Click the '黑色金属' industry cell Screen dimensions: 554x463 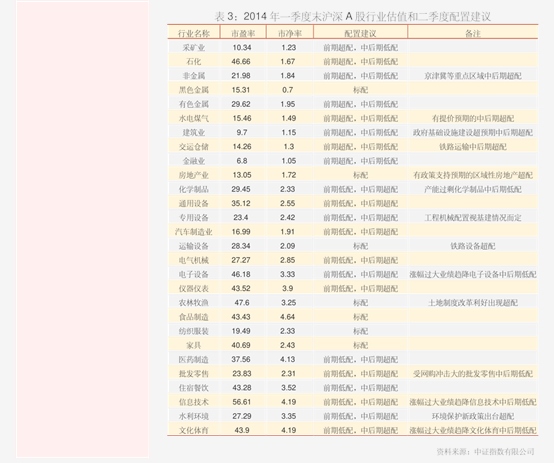point(194,90)
